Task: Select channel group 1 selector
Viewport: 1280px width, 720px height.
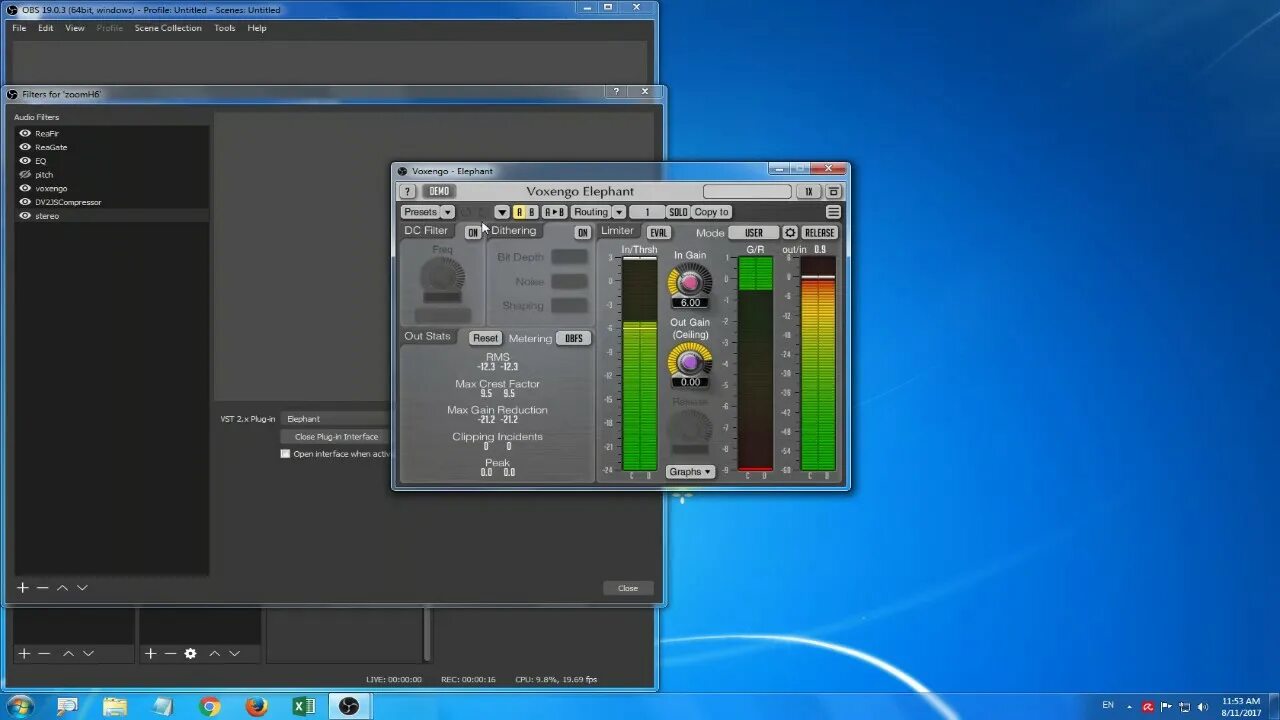Action: coord(647,212)
